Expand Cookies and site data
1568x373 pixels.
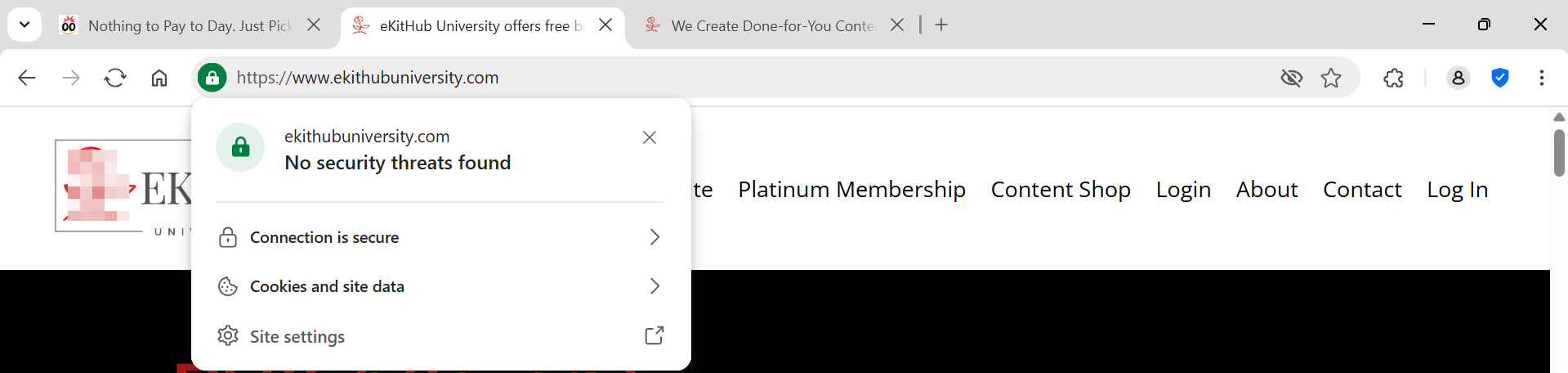440,286
